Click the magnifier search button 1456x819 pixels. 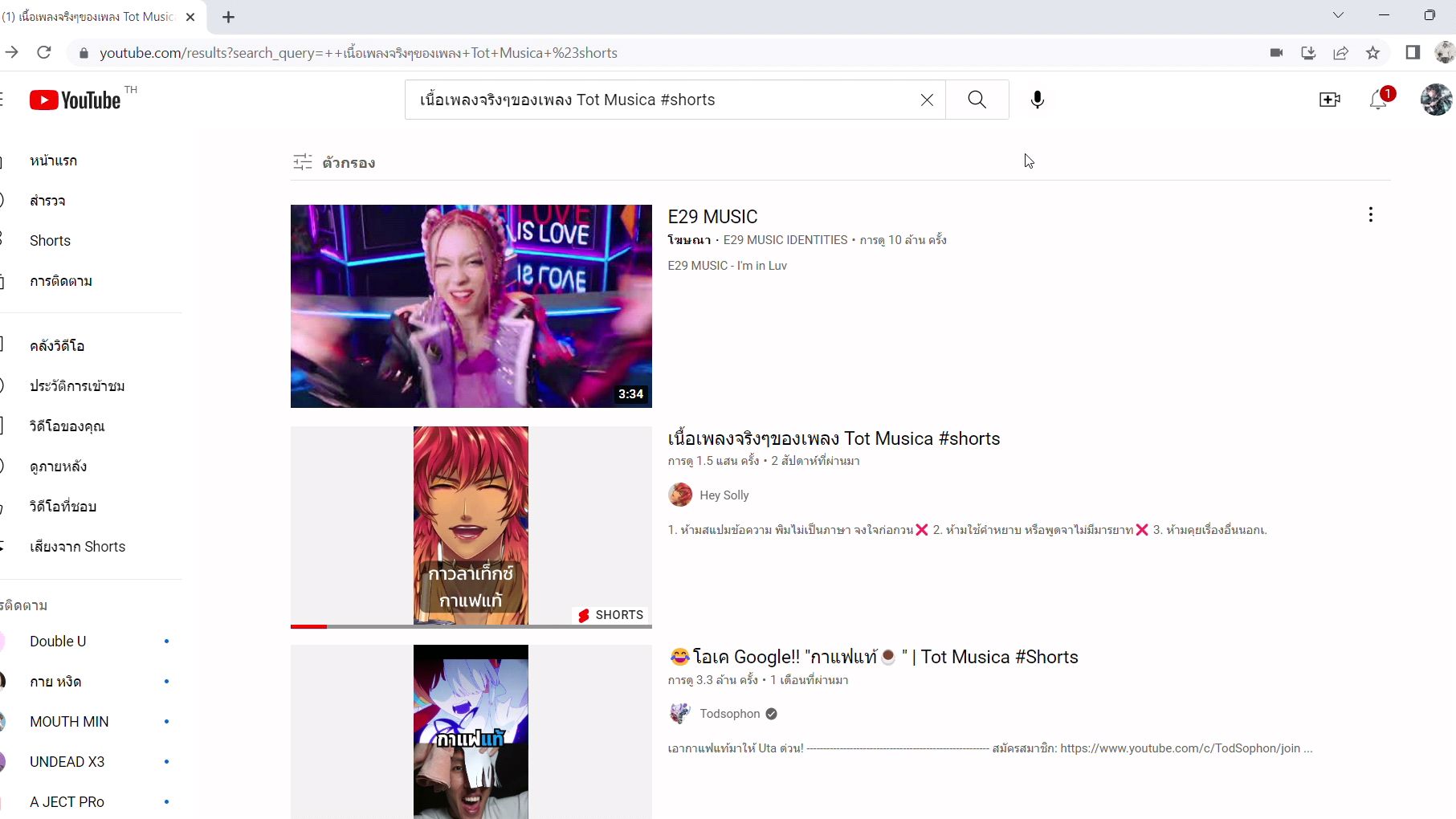977,100
